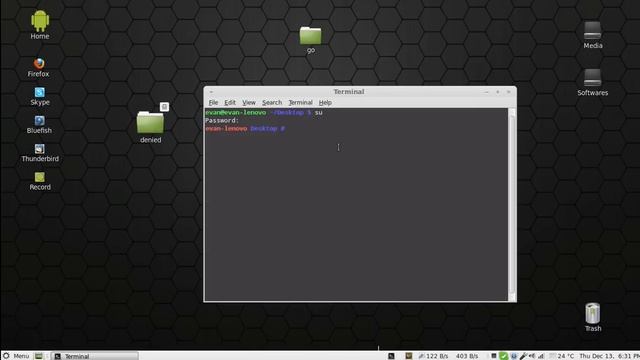The image size is (640, 360).
Task: Click the network signal bars tray icon
Action: tap(541, 356)
